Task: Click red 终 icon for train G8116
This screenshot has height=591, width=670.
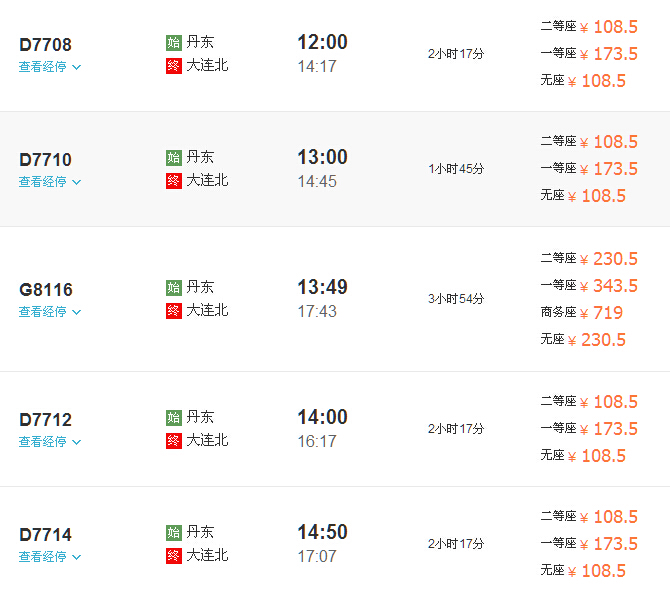Action: [174, 311]
